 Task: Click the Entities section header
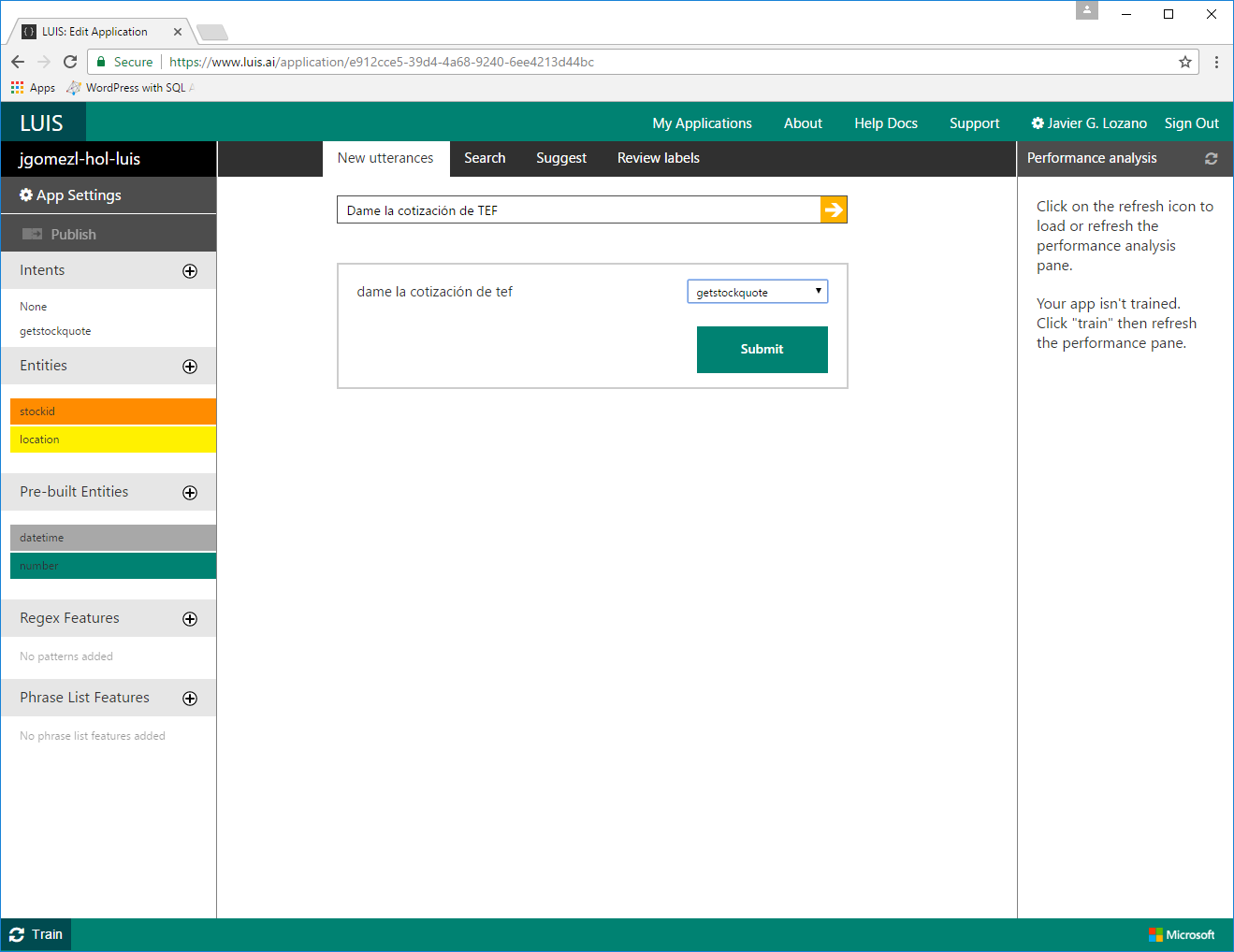click(x=43, y=366)
